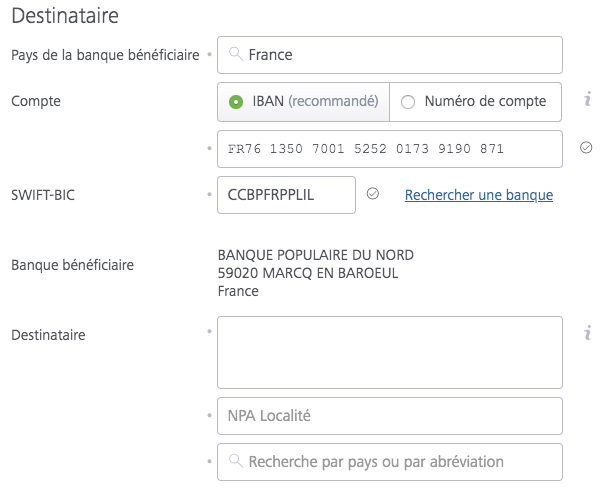Click the info icon beside the Compte row

[588, 99]
